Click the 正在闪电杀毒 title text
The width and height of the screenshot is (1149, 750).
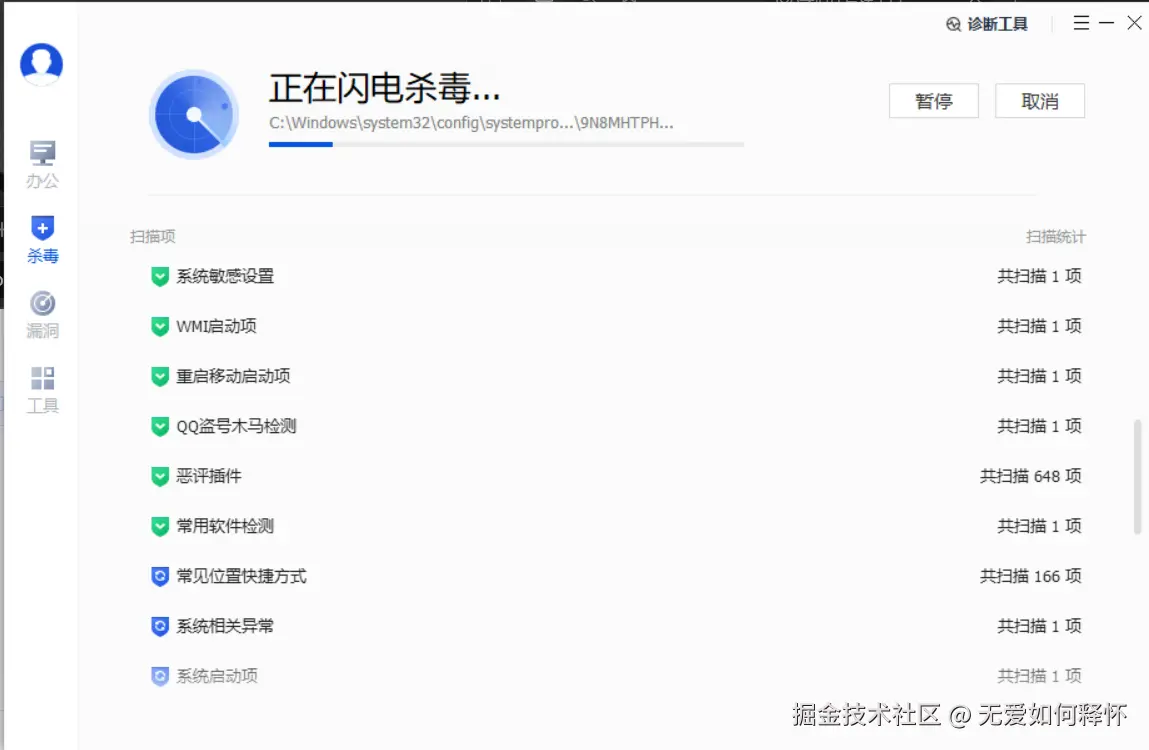[x=385, y=88]
